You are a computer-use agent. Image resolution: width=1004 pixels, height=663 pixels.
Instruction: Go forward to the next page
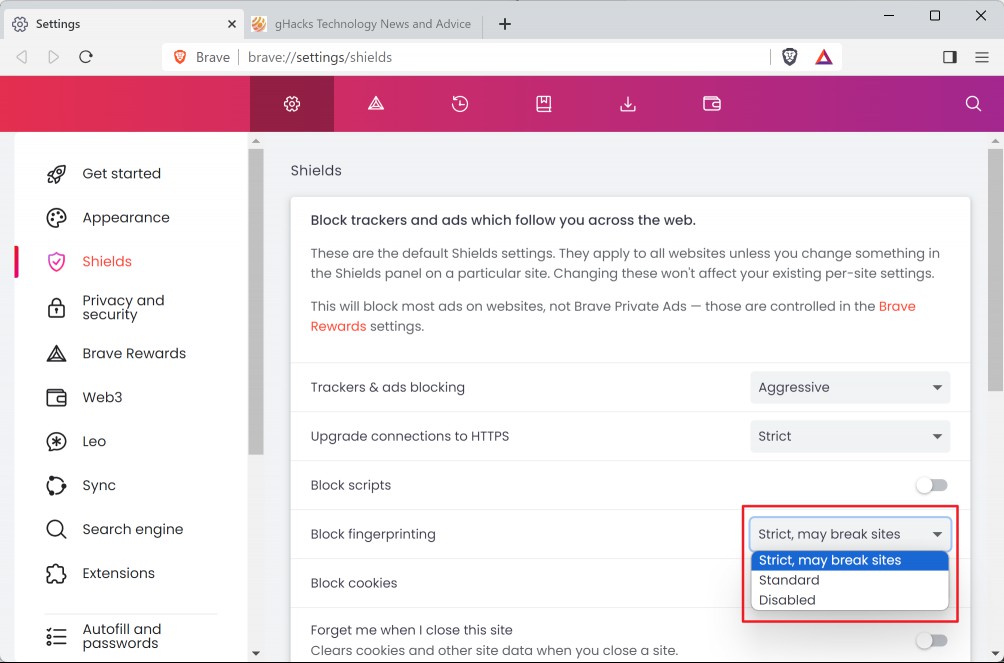click(x=54, y=57)
